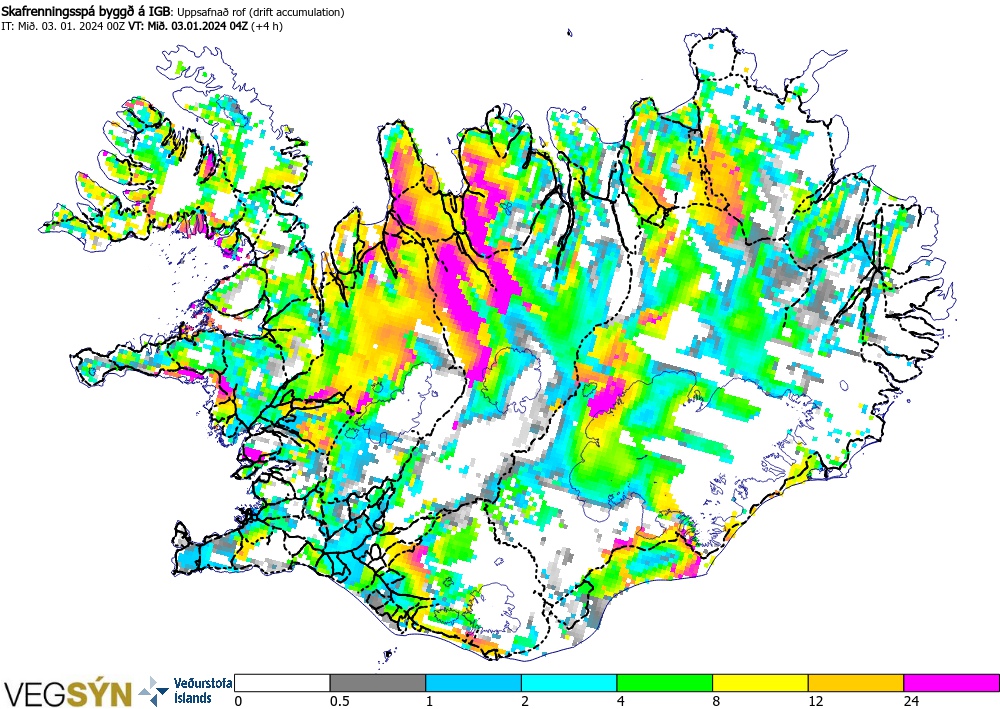
Task: Click the orange 12 legend swatch
Action: point(856,683)
